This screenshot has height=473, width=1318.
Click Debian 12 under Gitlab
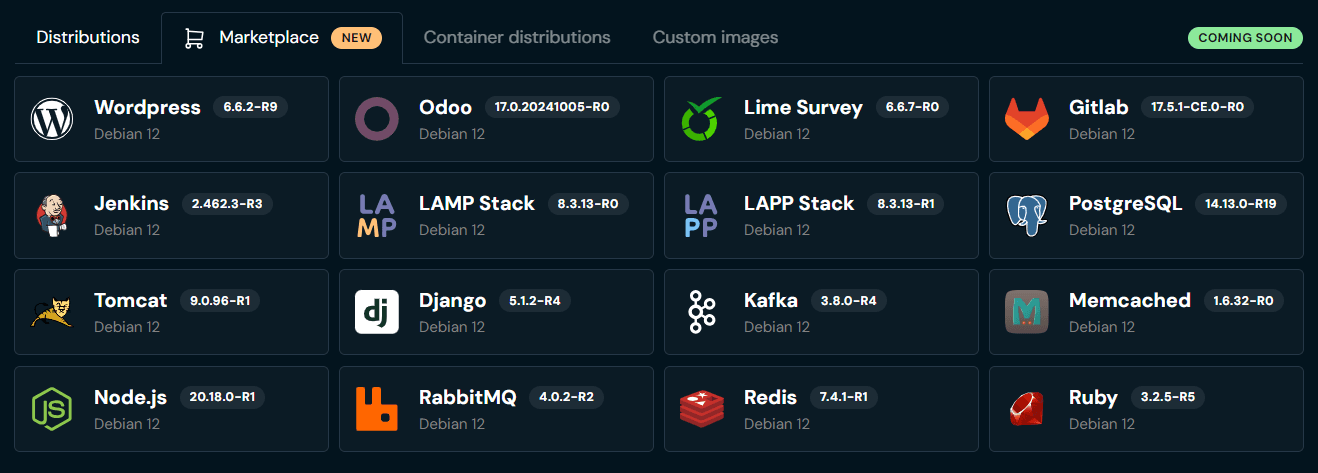tap(1102, 133)
